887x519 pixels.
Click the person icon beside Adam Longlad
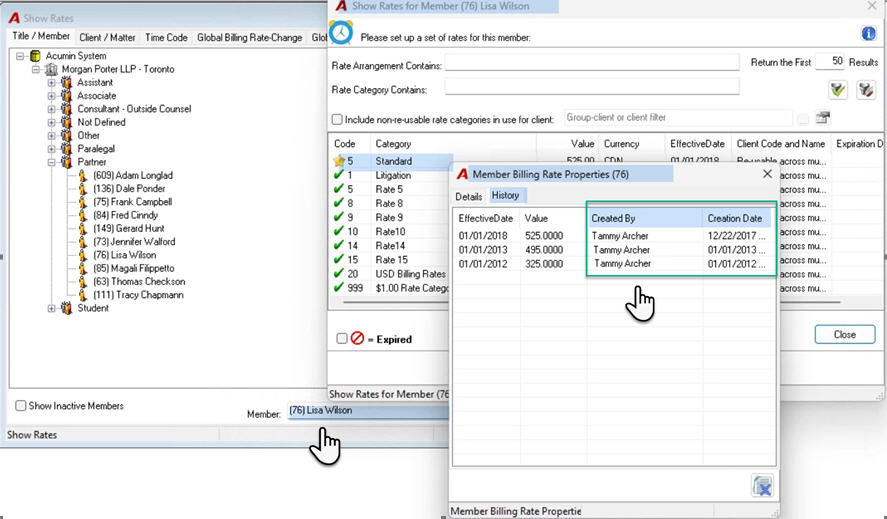pos(83,175)
